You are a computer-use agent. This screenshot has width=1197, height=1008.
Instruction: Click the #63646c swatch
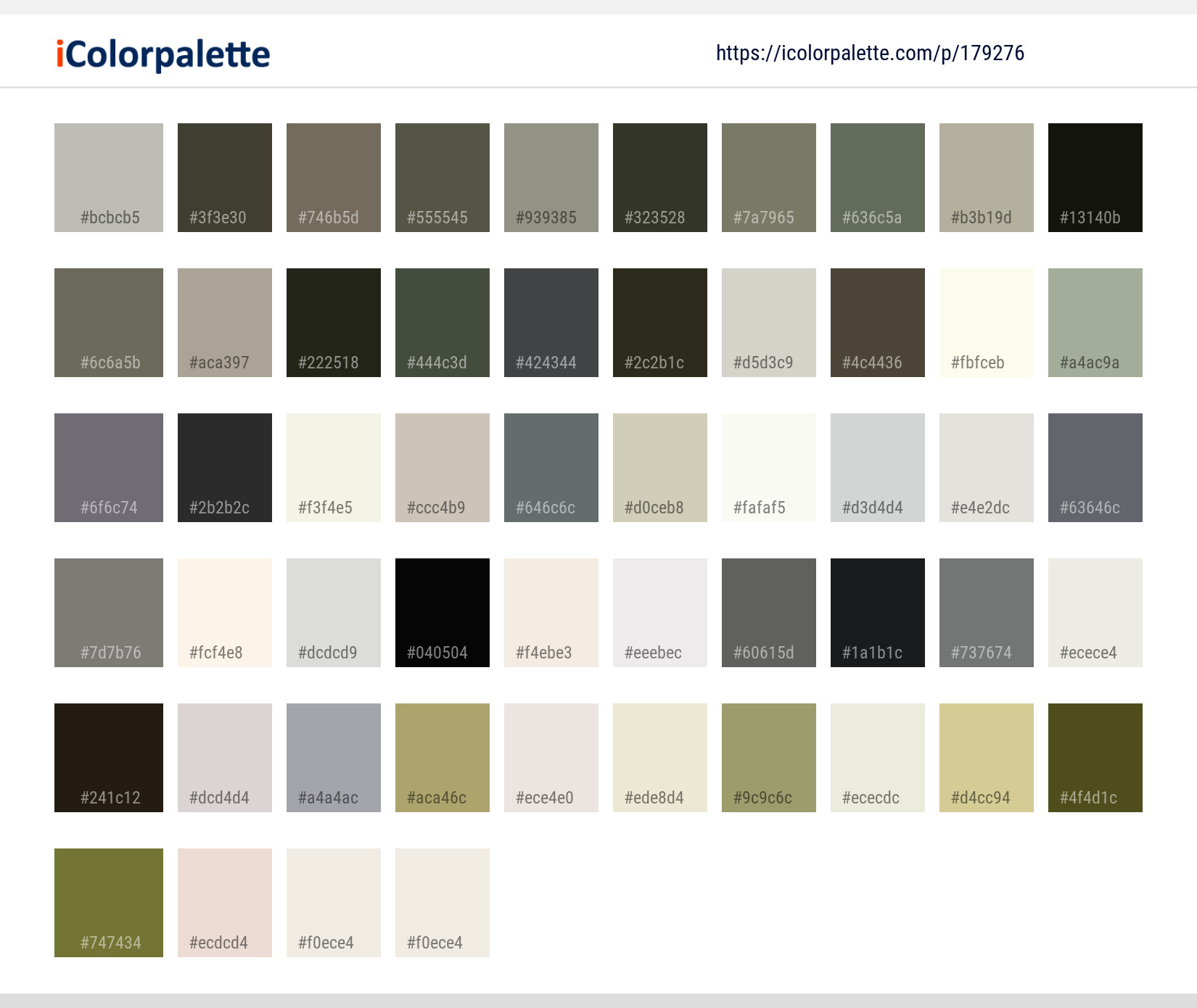[x=1095, y=468]
